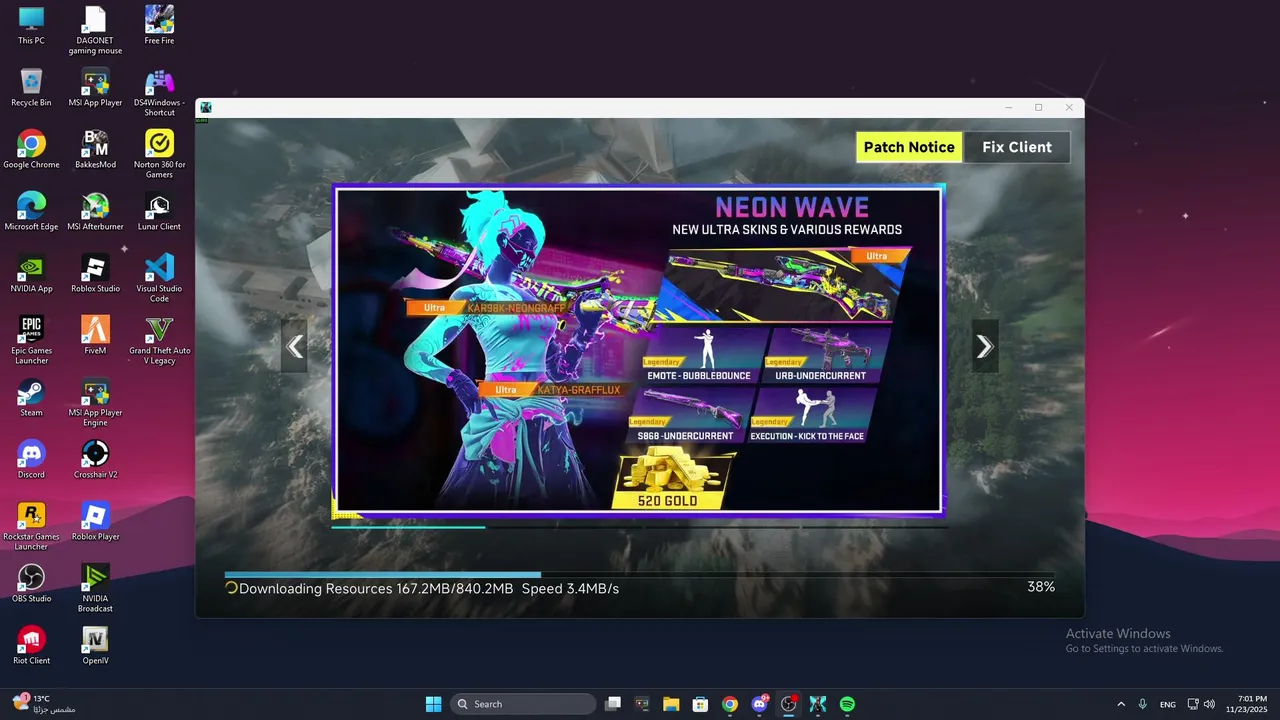This screenshot has height=720, width=1280.
Task: Show the next banner with right arrow
Action: coord(985,346)
